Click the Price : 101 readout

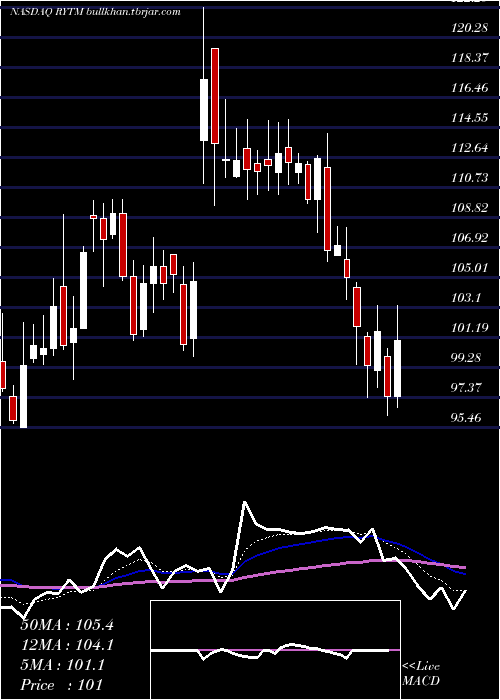click(62, 685)
